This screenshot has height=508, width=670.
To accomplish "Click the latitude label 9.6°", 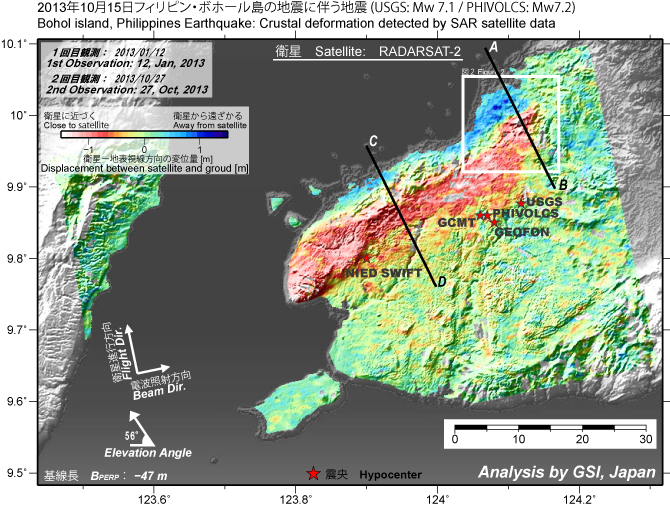I will (17, 401).
